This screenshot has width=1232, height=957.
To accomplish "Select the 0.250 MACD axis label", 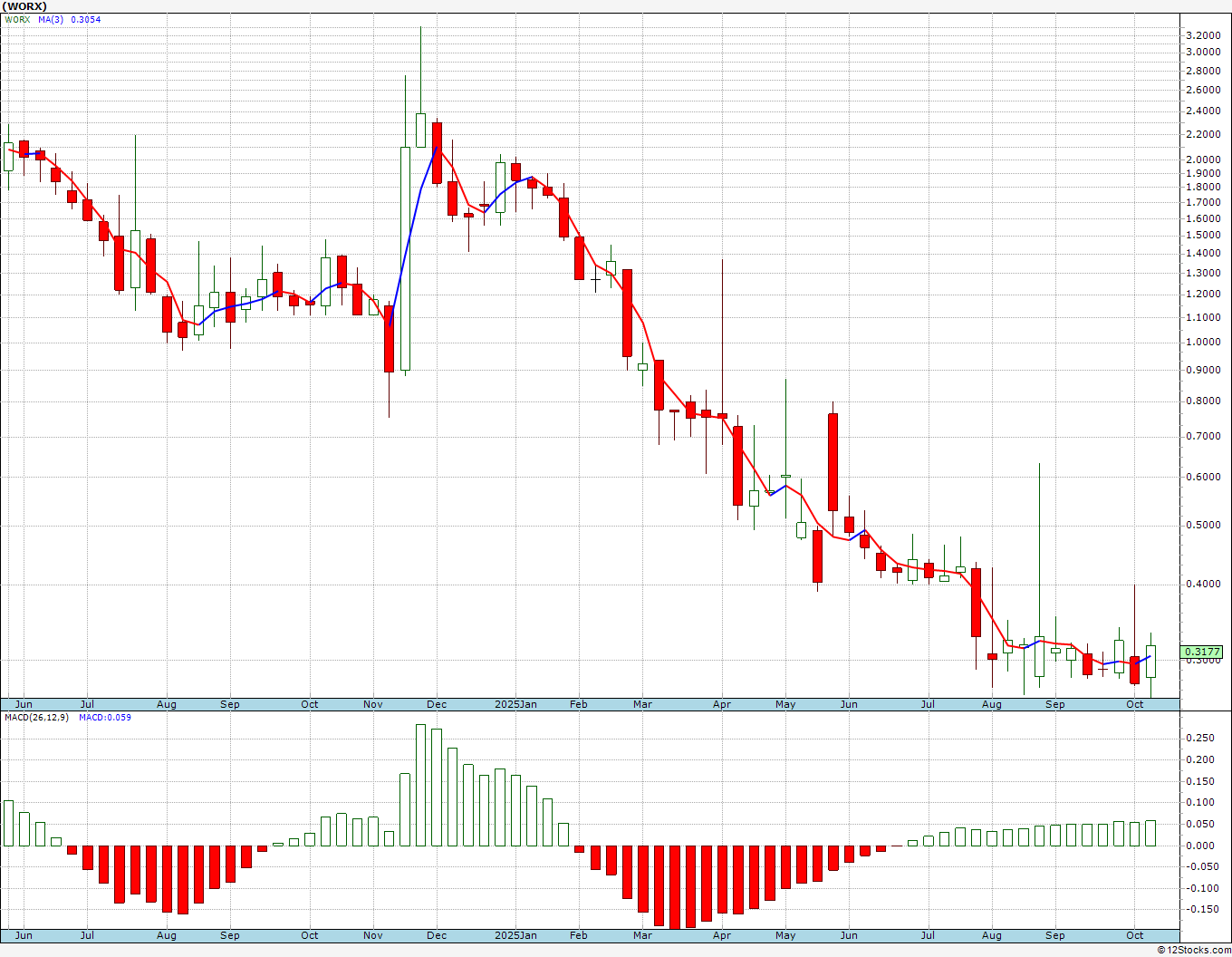I will pos(1199,738).
